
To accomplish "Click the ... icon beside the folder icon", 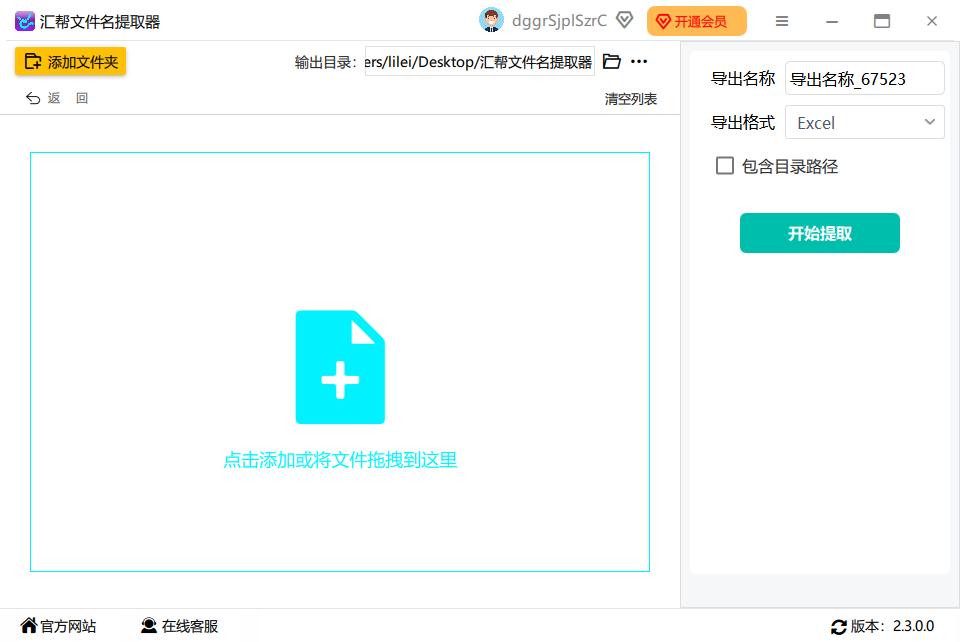I will coord(638,61).
